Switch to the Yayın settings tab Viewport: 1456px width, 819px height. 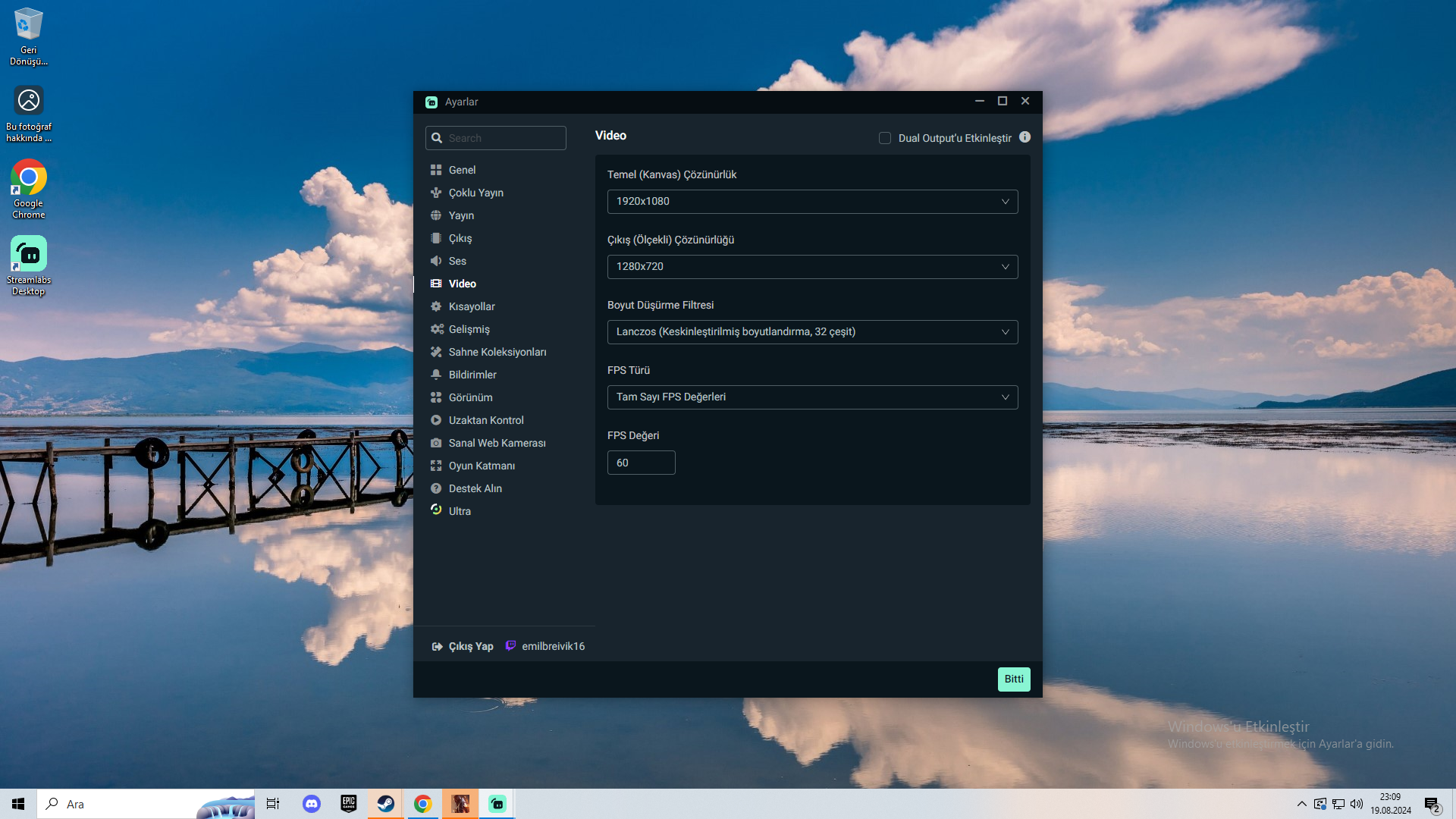coord(460,215)
